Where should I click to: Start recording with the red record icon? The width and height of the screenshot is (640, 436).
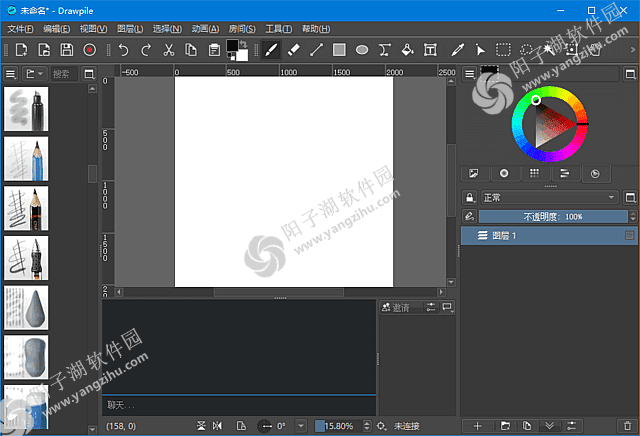pyautogui.click(x=90, y=50)
